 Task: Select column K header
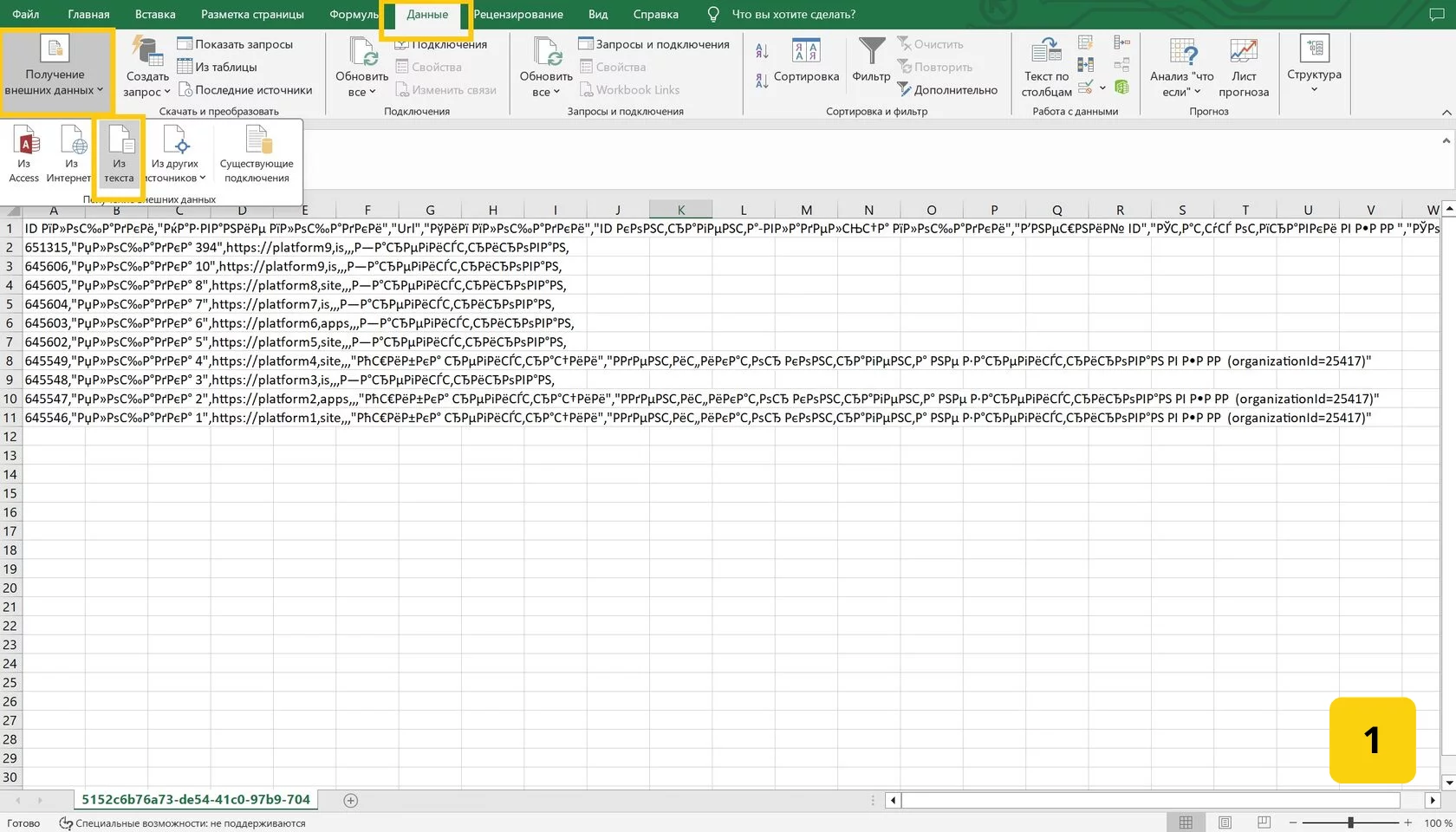(x=680, y=210)
